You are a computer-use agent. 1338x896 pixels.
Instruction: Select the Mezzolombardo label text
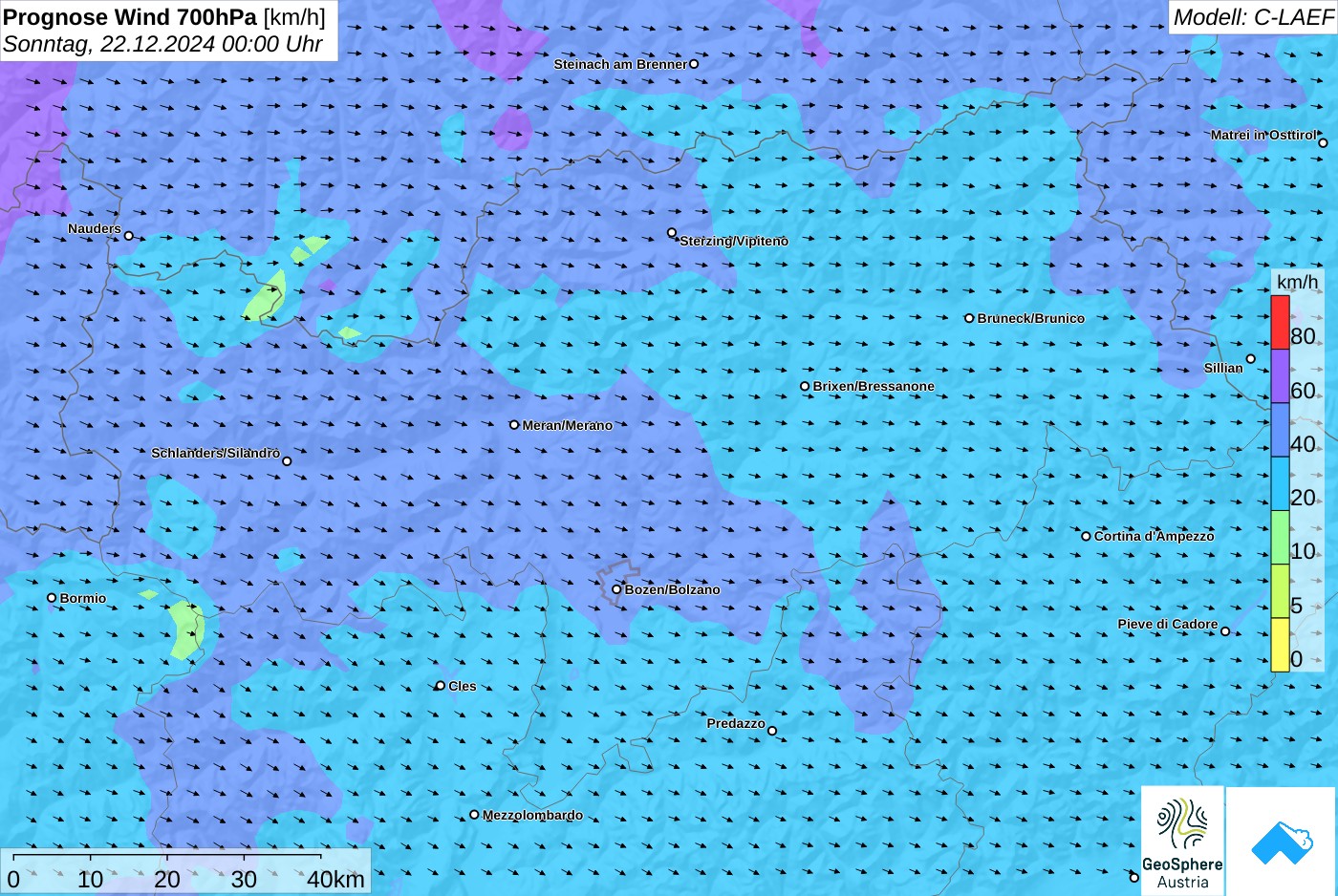532,815
